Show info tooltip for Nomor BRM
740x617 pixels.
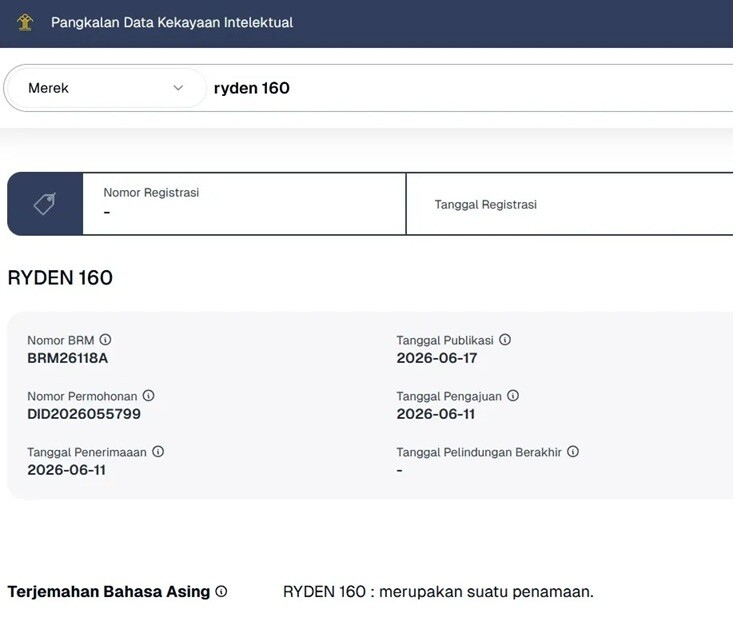tap(105, 339)
